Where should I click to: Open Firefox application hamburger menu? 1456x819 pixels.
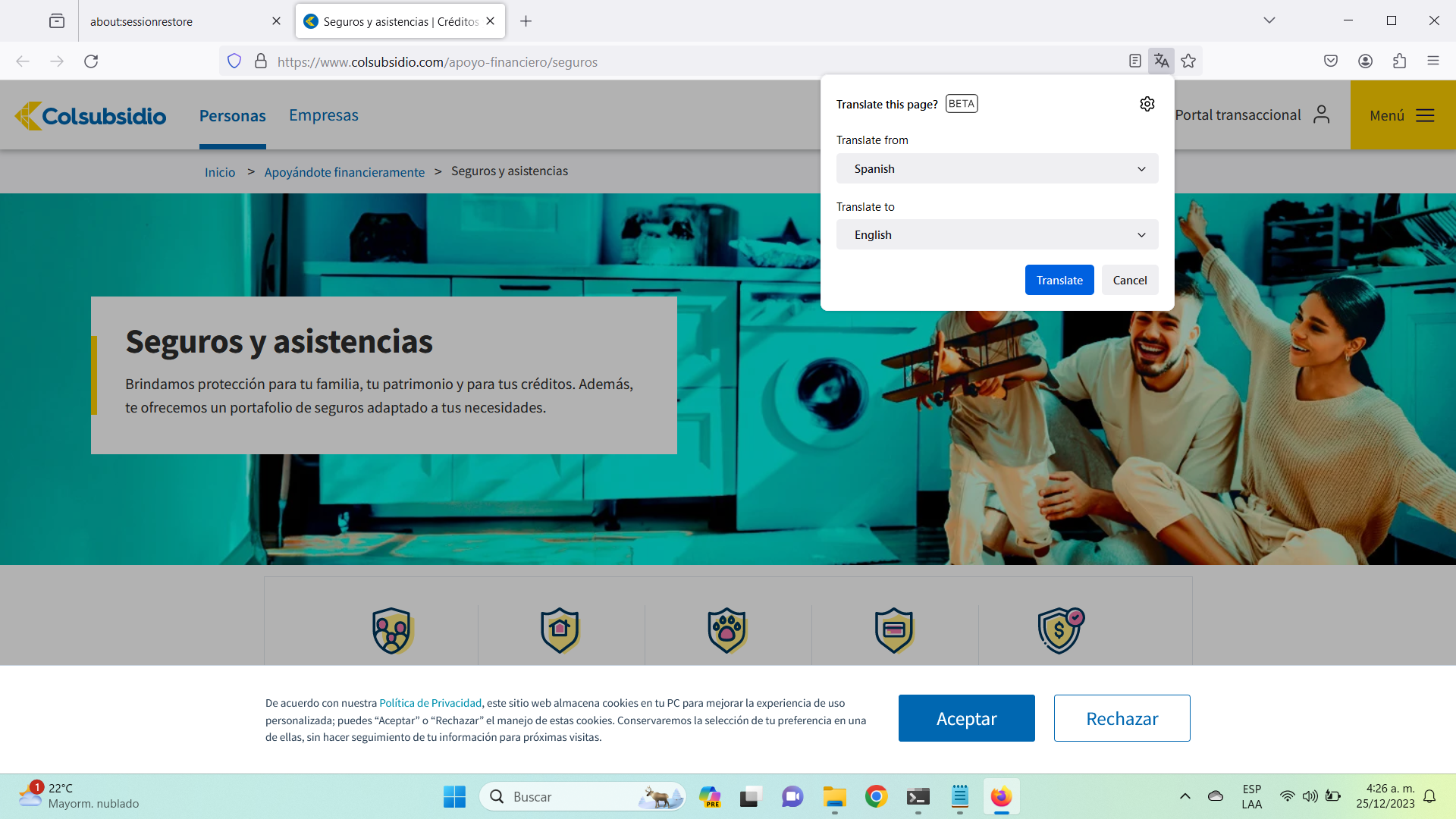tap(1432, 61)
